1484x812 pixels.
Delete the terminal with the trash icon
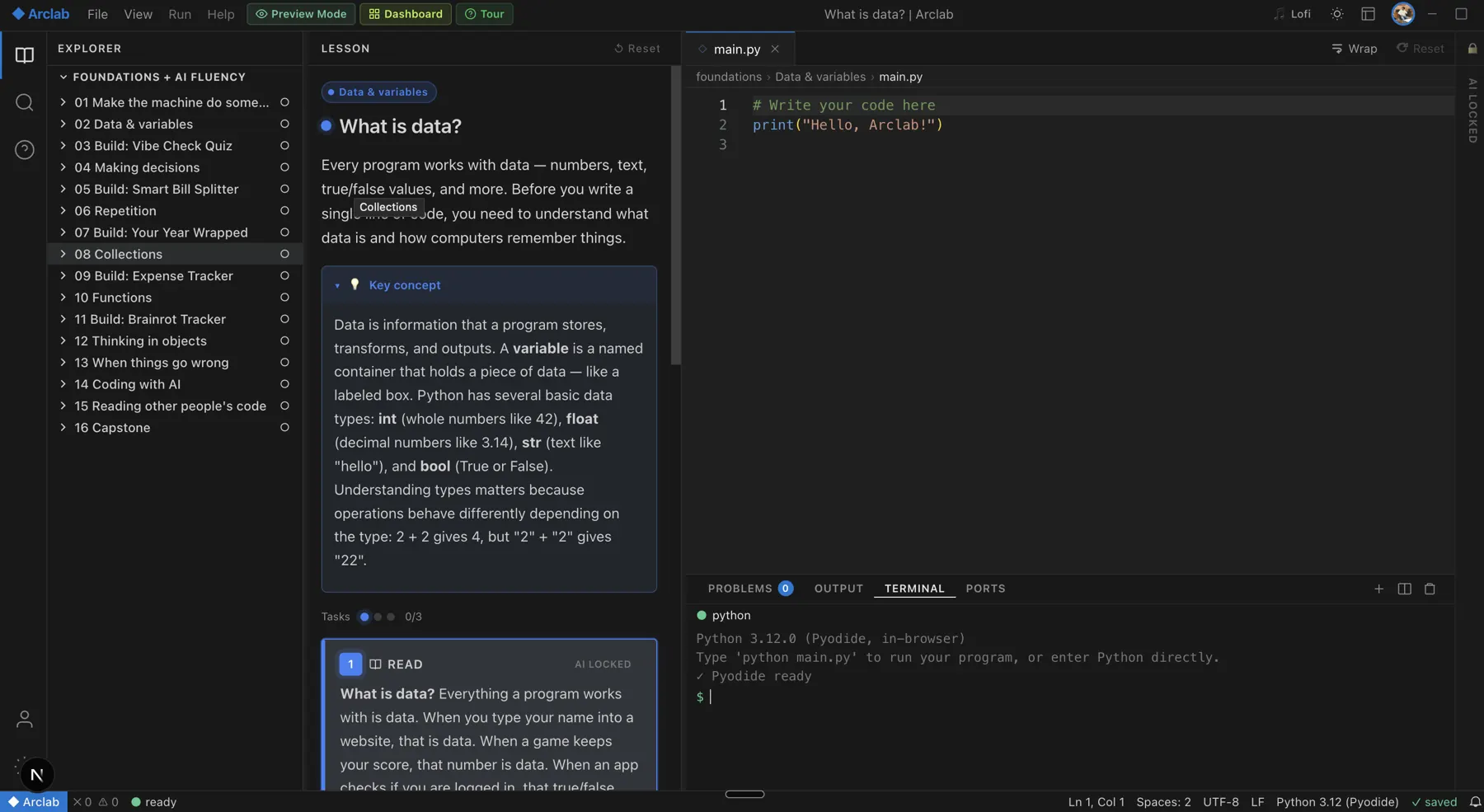1430,589
